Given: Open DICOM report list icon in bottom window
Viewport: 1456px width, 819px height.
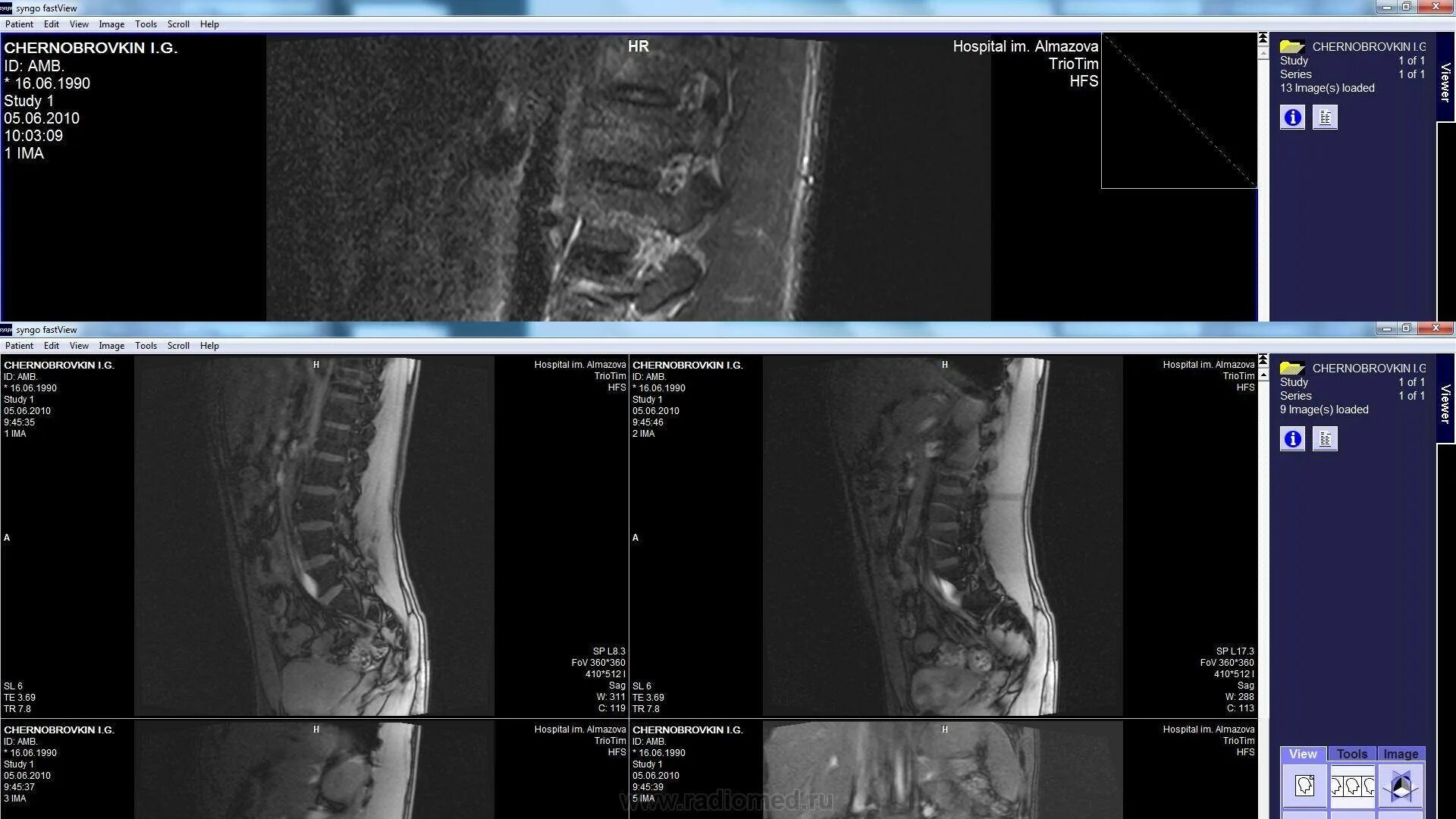Looking at the screenshot, I should tap(1325, 439).
